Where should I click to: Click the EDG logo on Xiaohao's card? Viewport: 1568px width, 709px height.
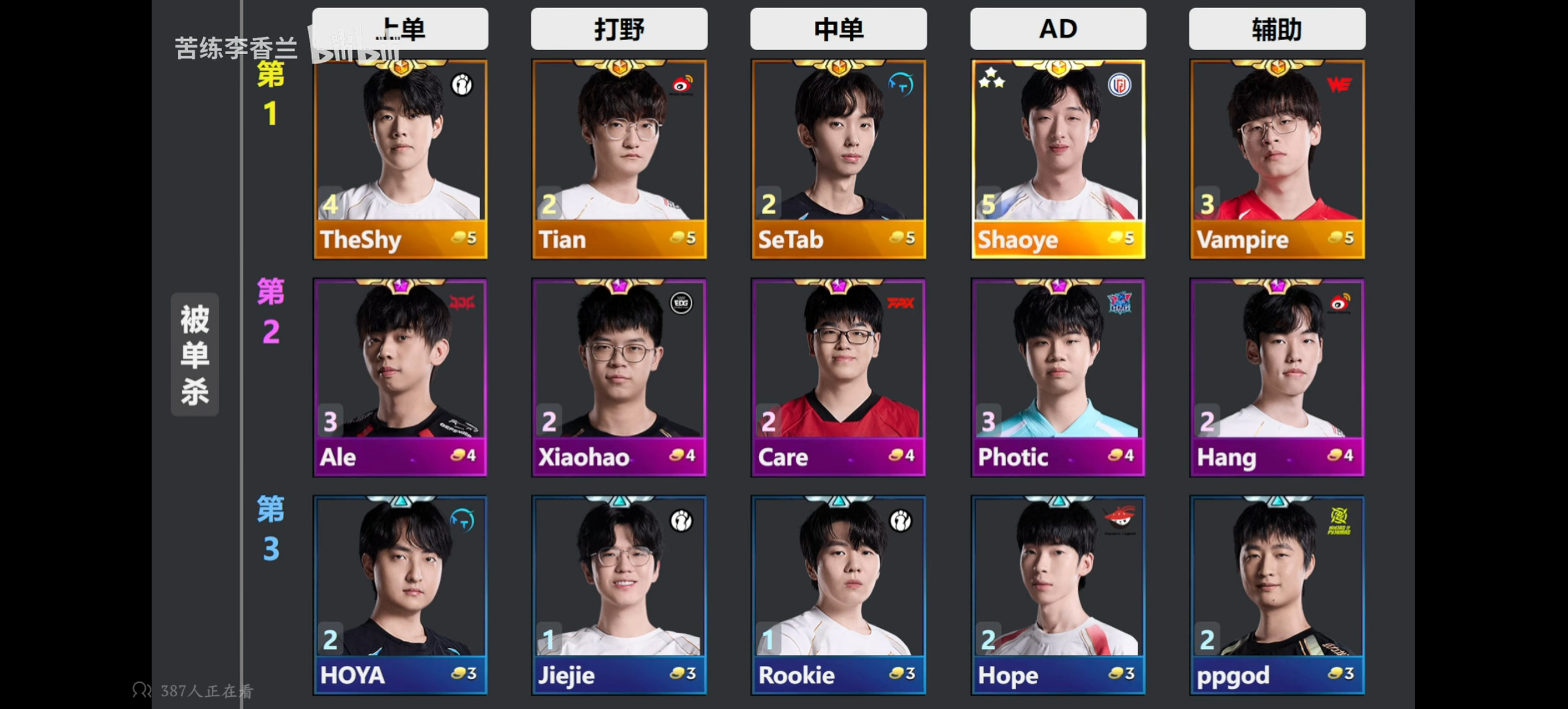tap(681, 303)
